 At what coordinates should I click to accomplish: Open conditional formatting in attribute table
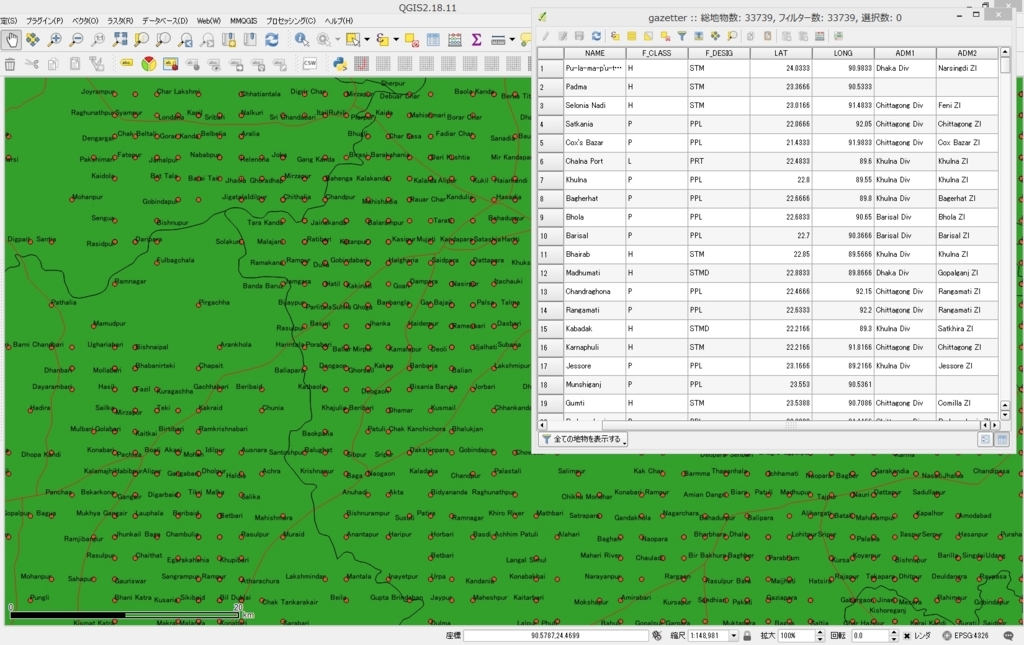tap(838, 36)
